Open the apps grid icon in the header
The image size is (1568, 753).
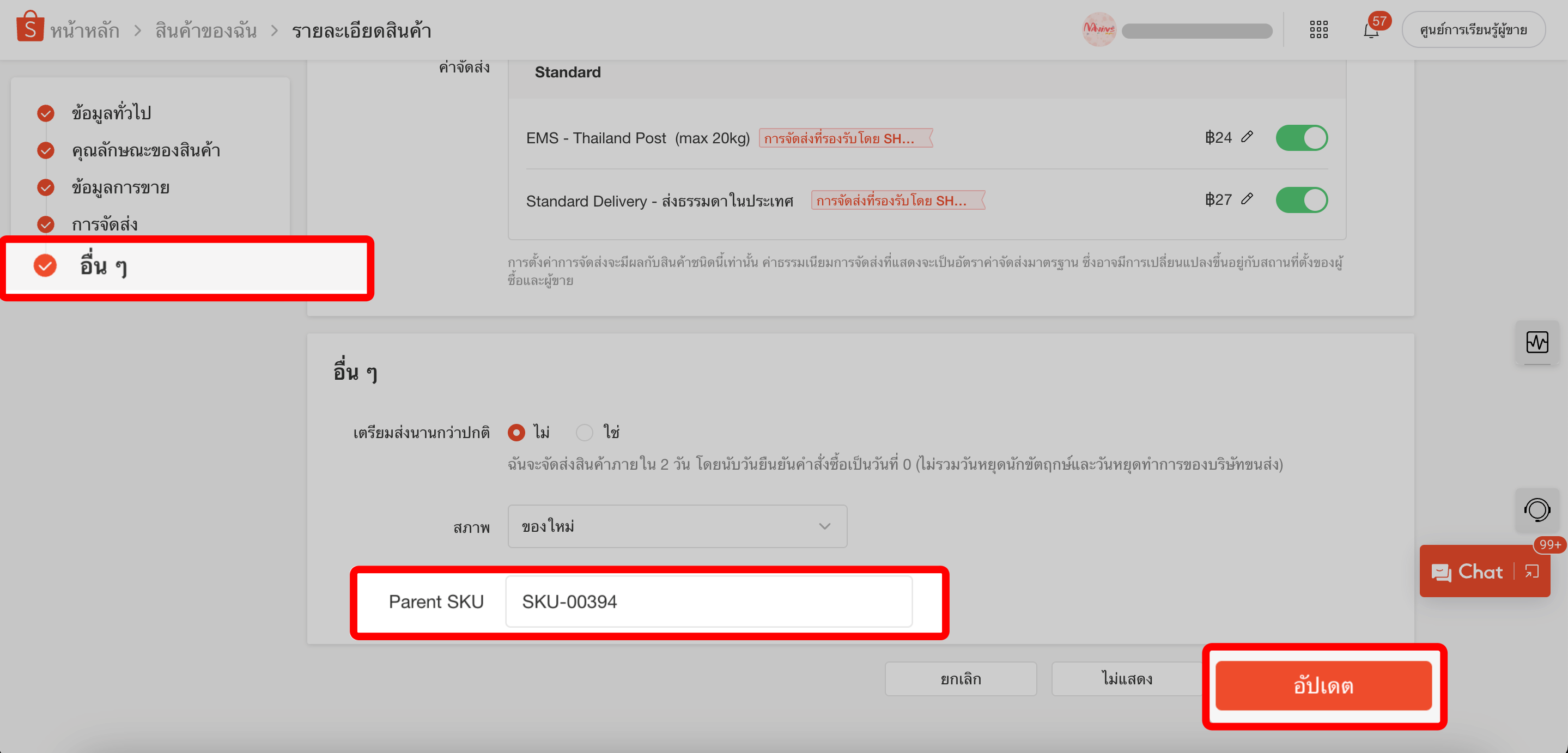(x=1318, y=29)
